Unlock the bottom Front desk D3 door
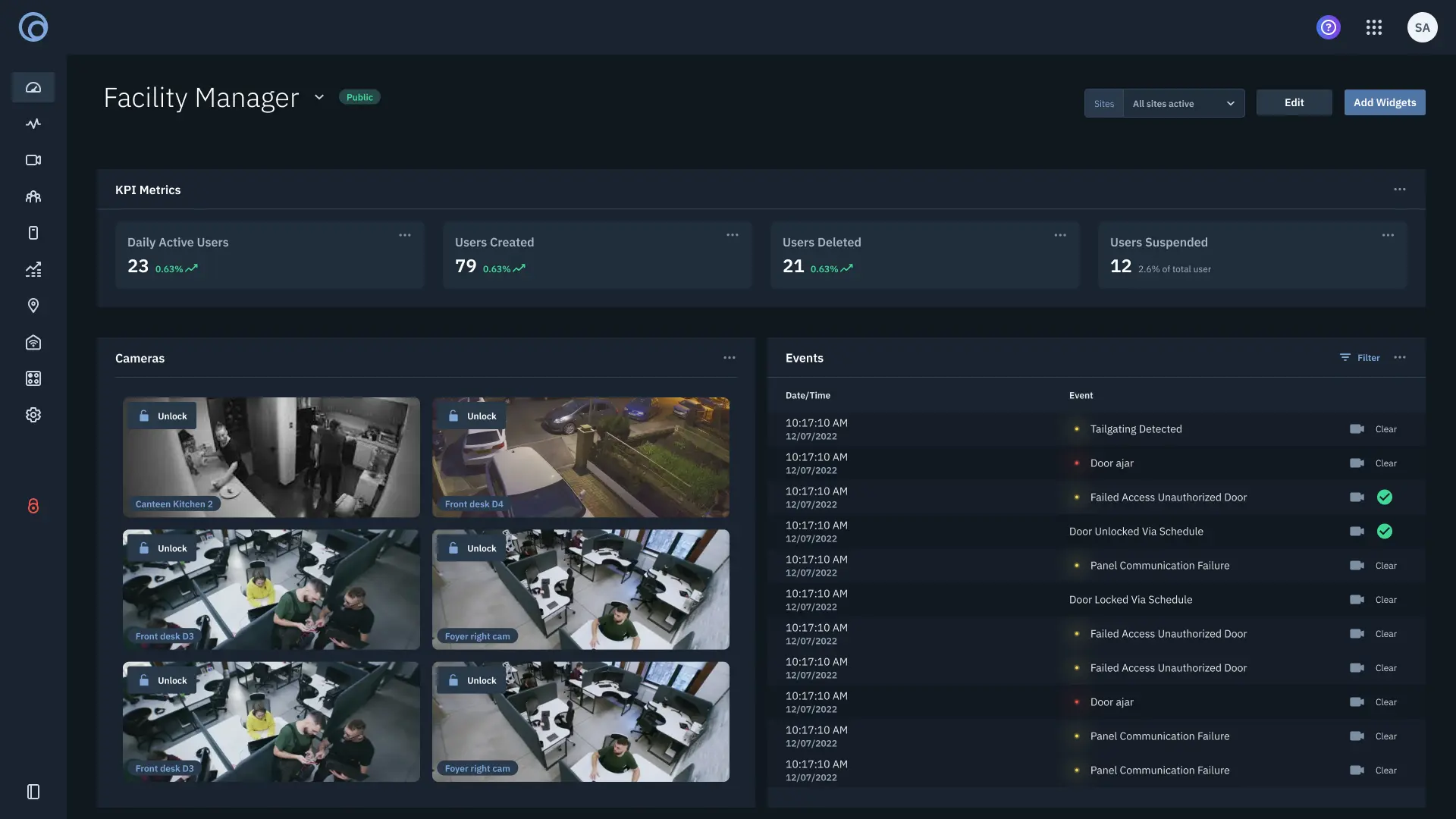The width and height of the screenshot is (1456, 819). 162,680
